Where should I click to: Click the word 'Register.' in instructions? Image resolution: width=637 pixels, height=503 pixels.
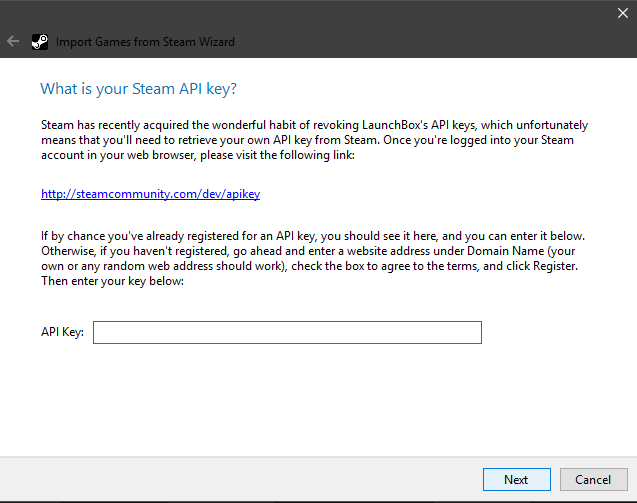555,266
